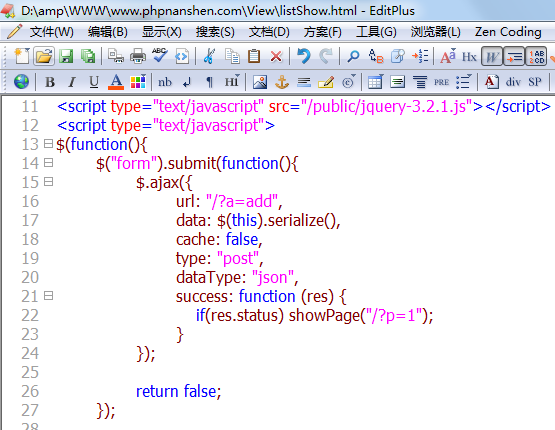Open the Replace tool icon
555x430 pixels.
pyautogui.click(x=376, y=56)
